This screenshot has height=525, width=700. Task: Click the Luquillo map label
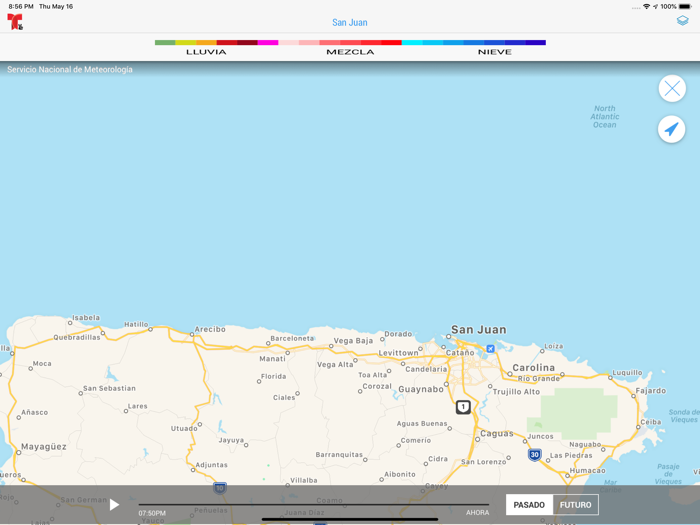click(627, 372)
